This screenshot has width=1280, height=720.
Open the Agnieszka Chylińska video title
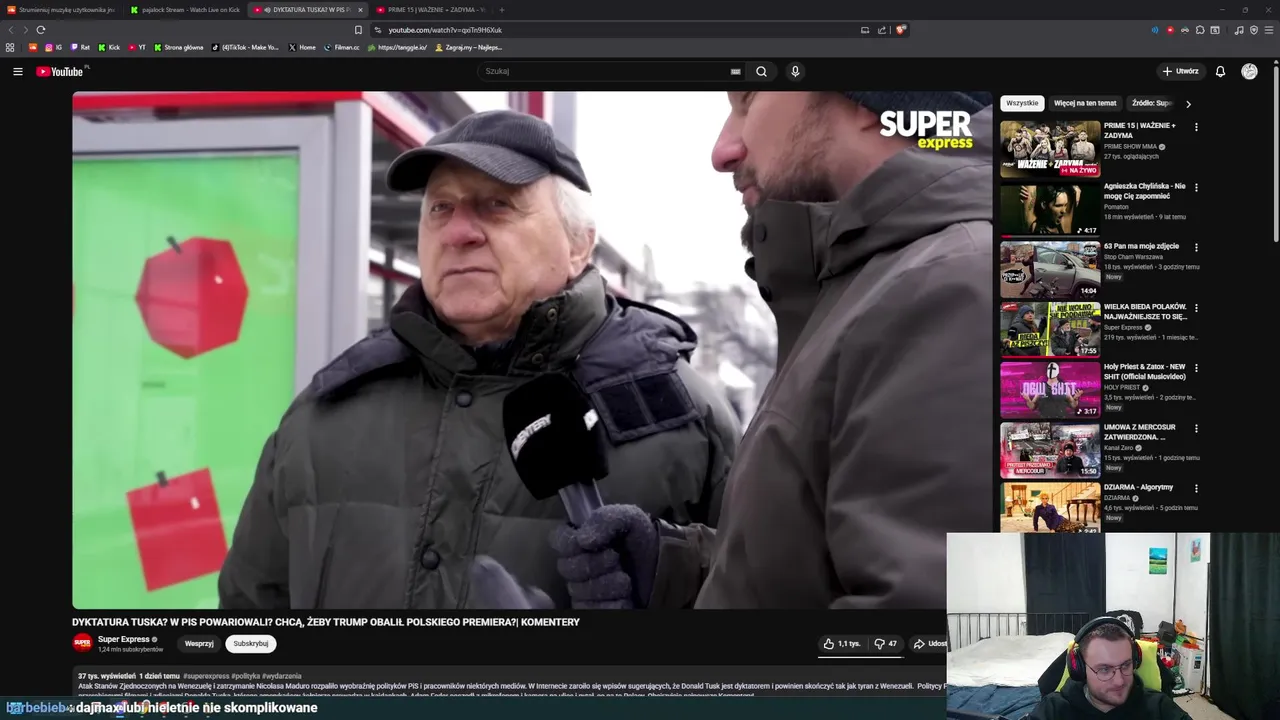(1145, 191)
